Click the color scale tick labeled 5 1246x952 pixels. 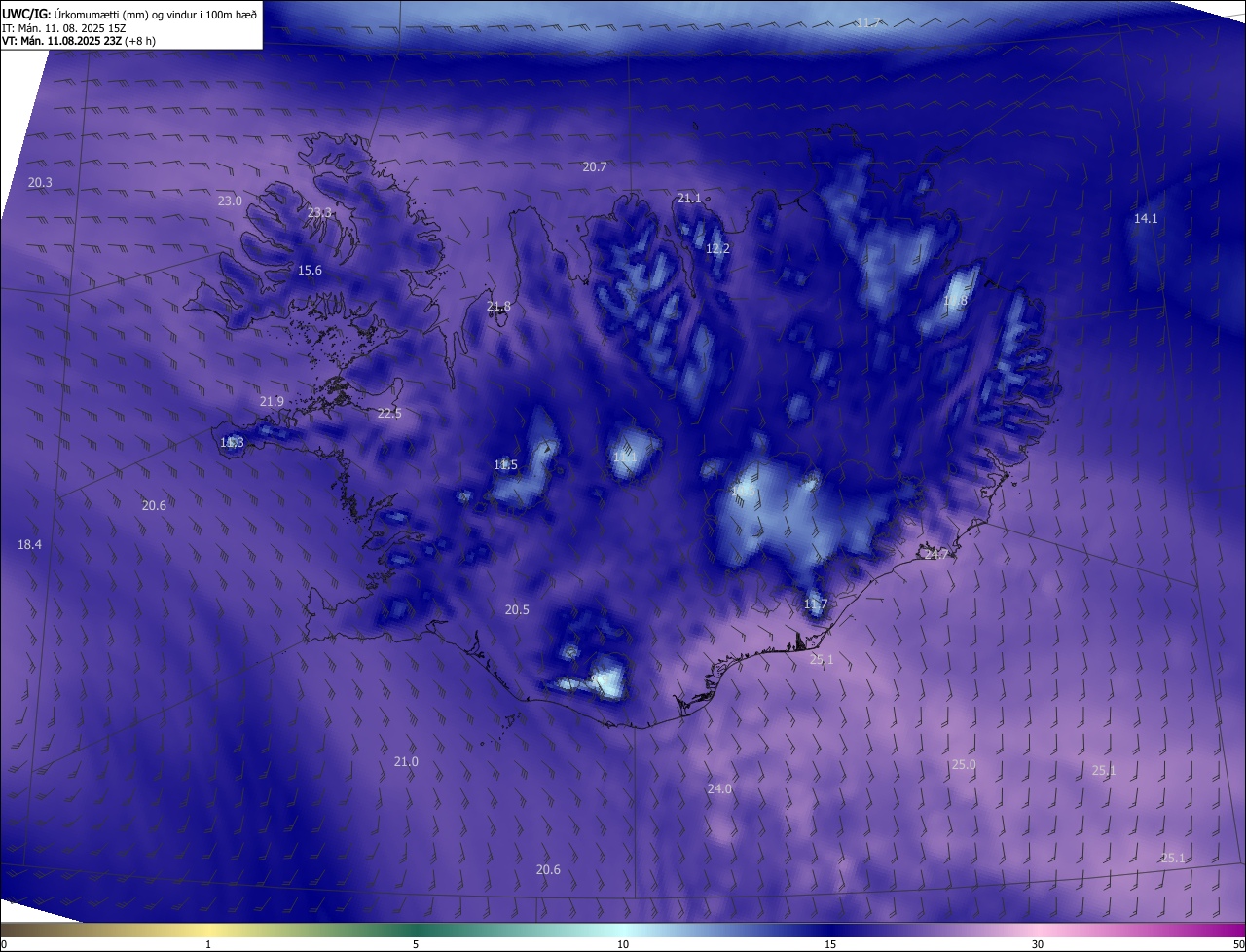(x=416, y=944)
